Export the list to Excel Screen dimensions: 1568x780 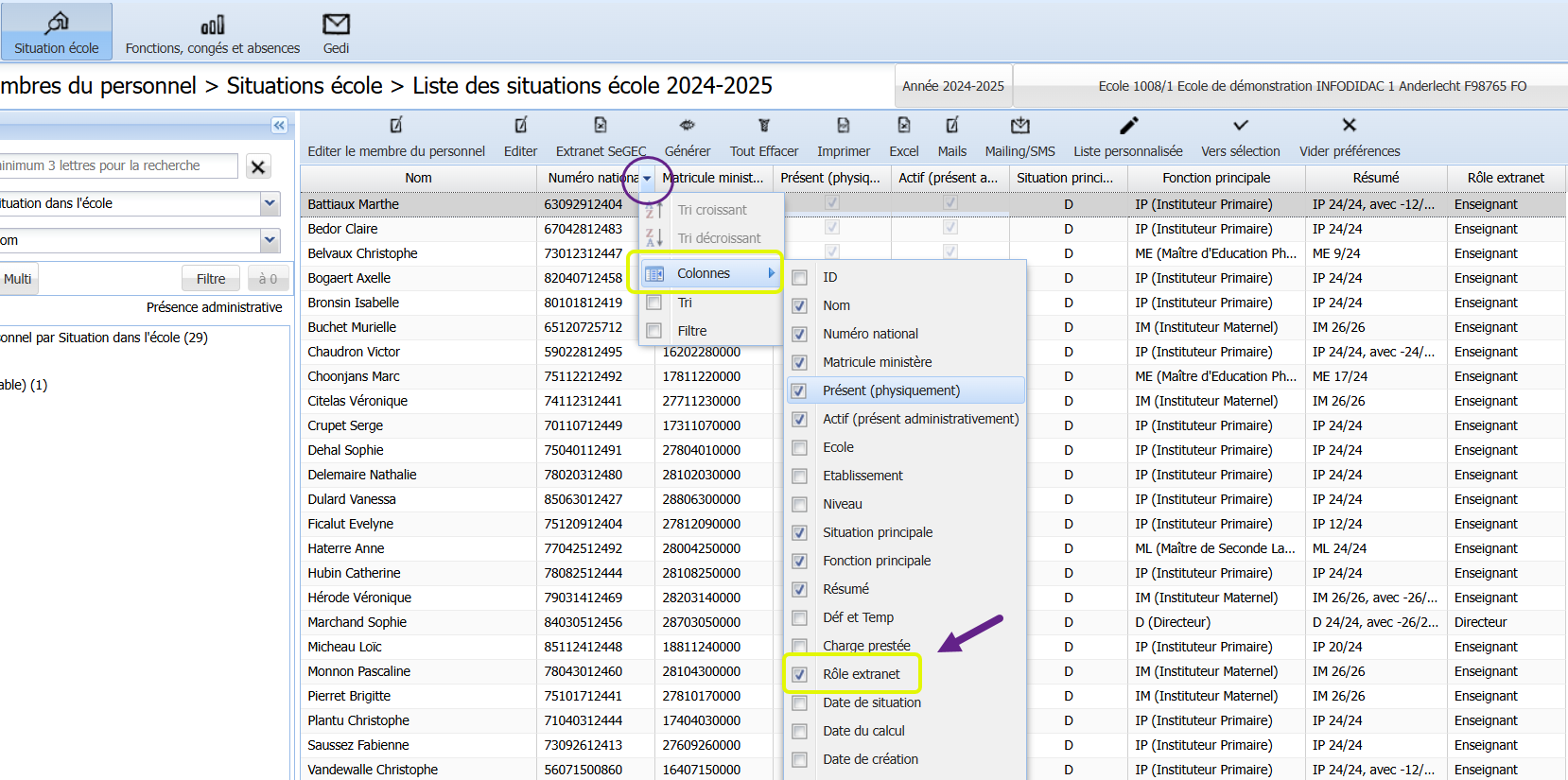pos(904,137)
